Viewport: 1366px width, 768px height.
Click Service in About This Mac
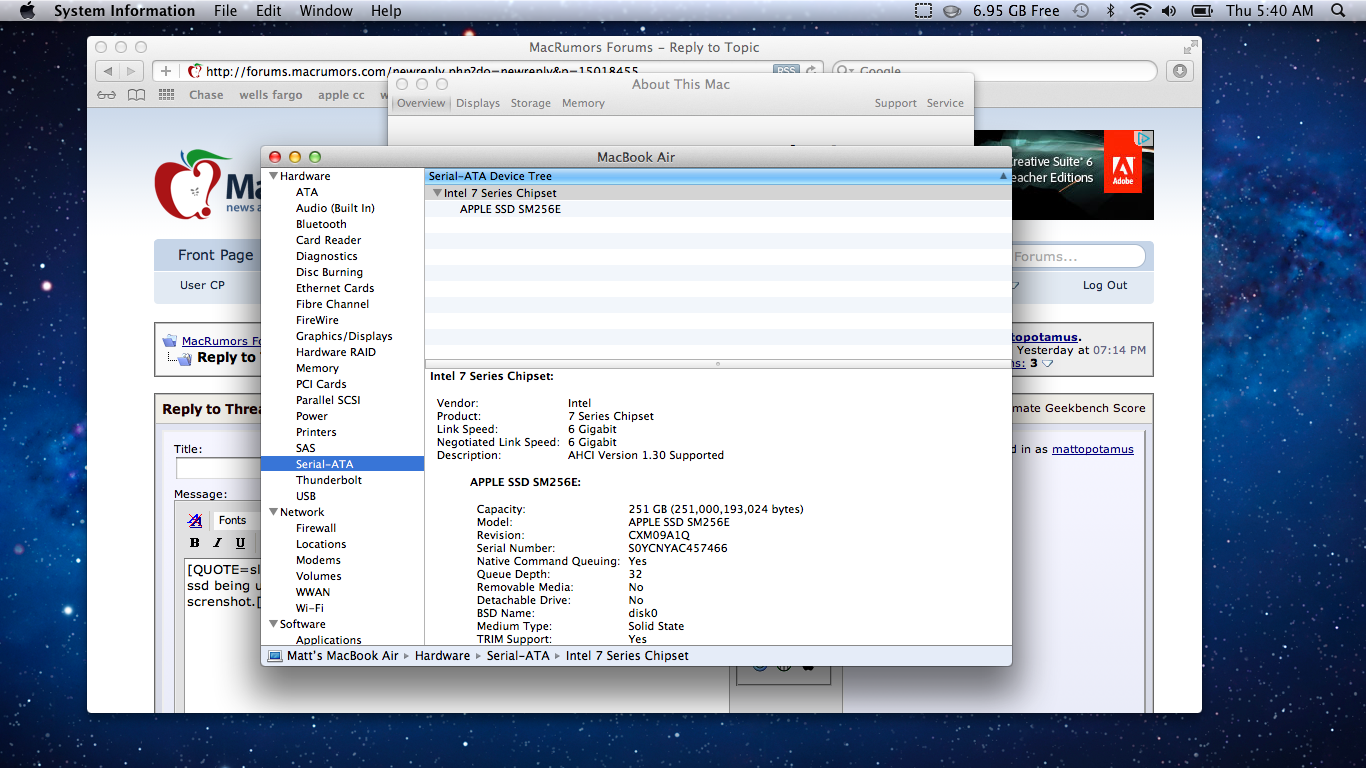pos(945,103)
